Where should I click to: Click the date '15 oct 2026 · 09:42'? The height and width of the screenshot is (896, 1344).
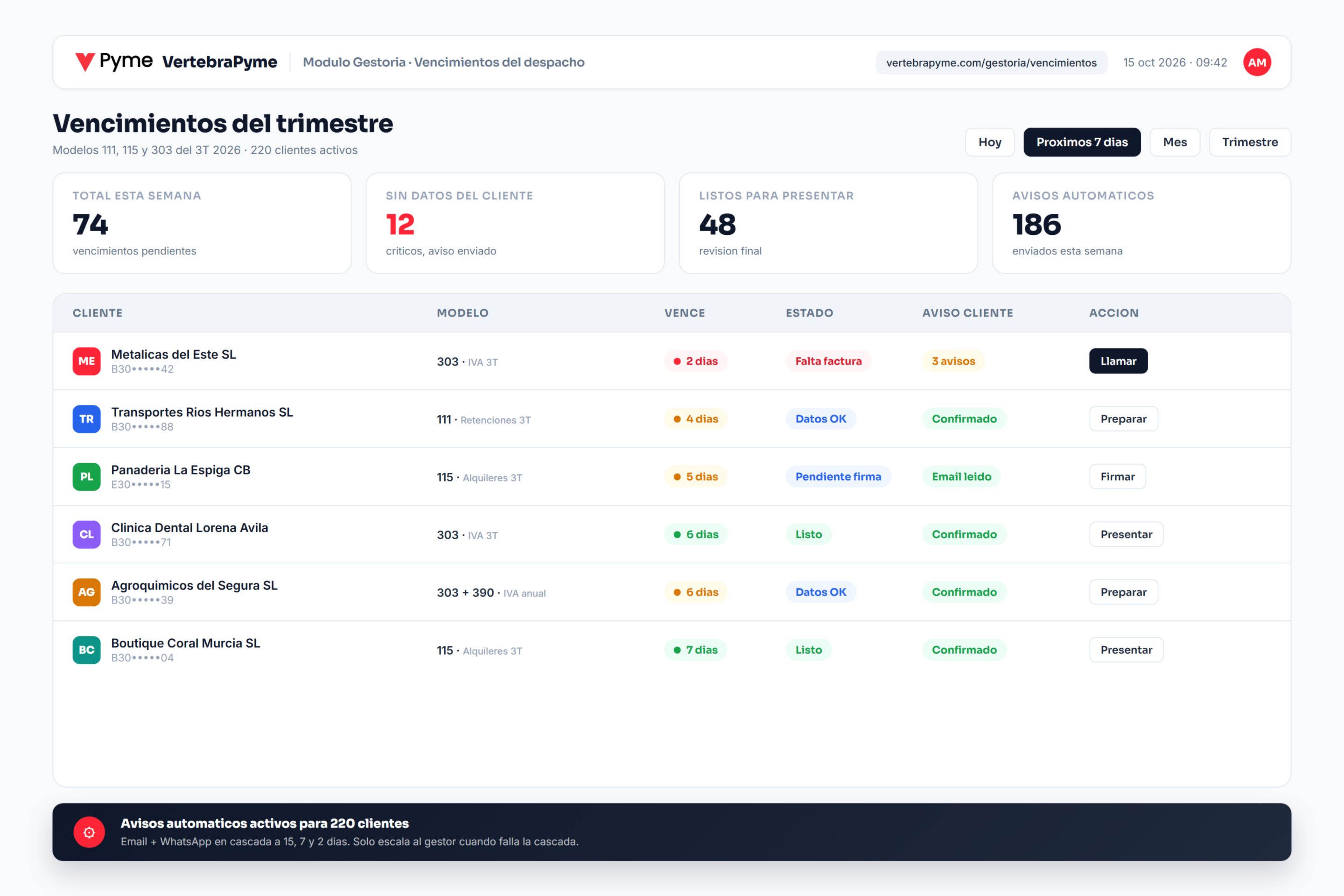[1175, 62]
